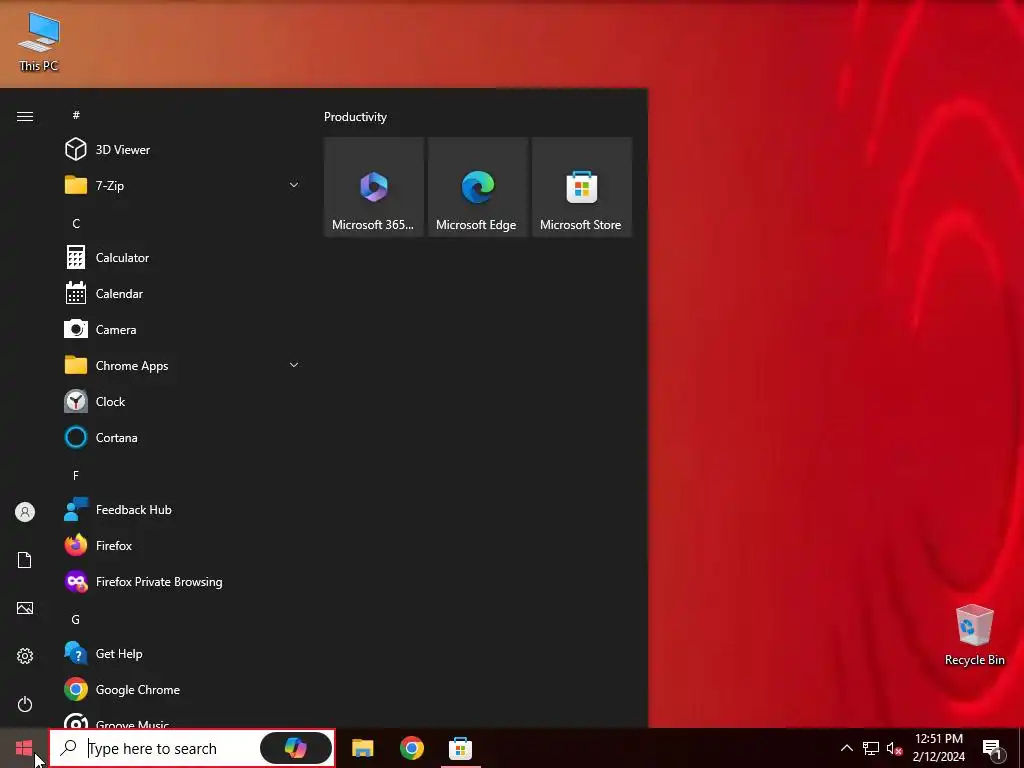
Task: Jump to the 'C' letter group header
Action: tap(76, 223)
